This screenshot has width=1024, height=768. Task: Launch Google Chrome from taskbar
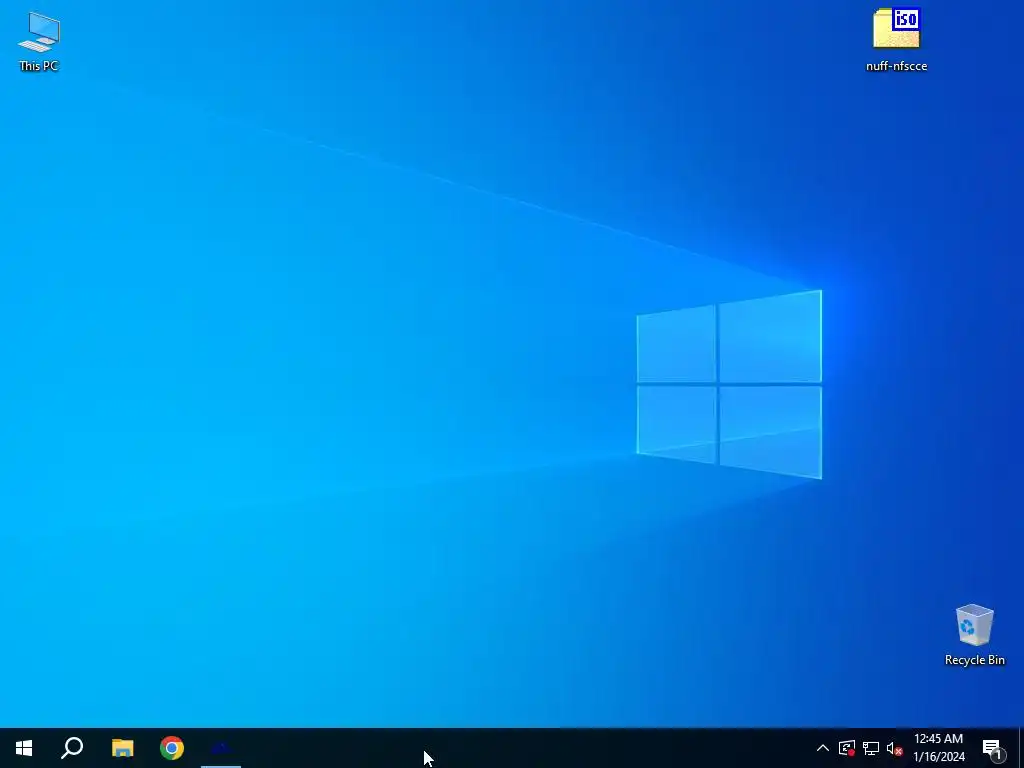click(172, 748)
